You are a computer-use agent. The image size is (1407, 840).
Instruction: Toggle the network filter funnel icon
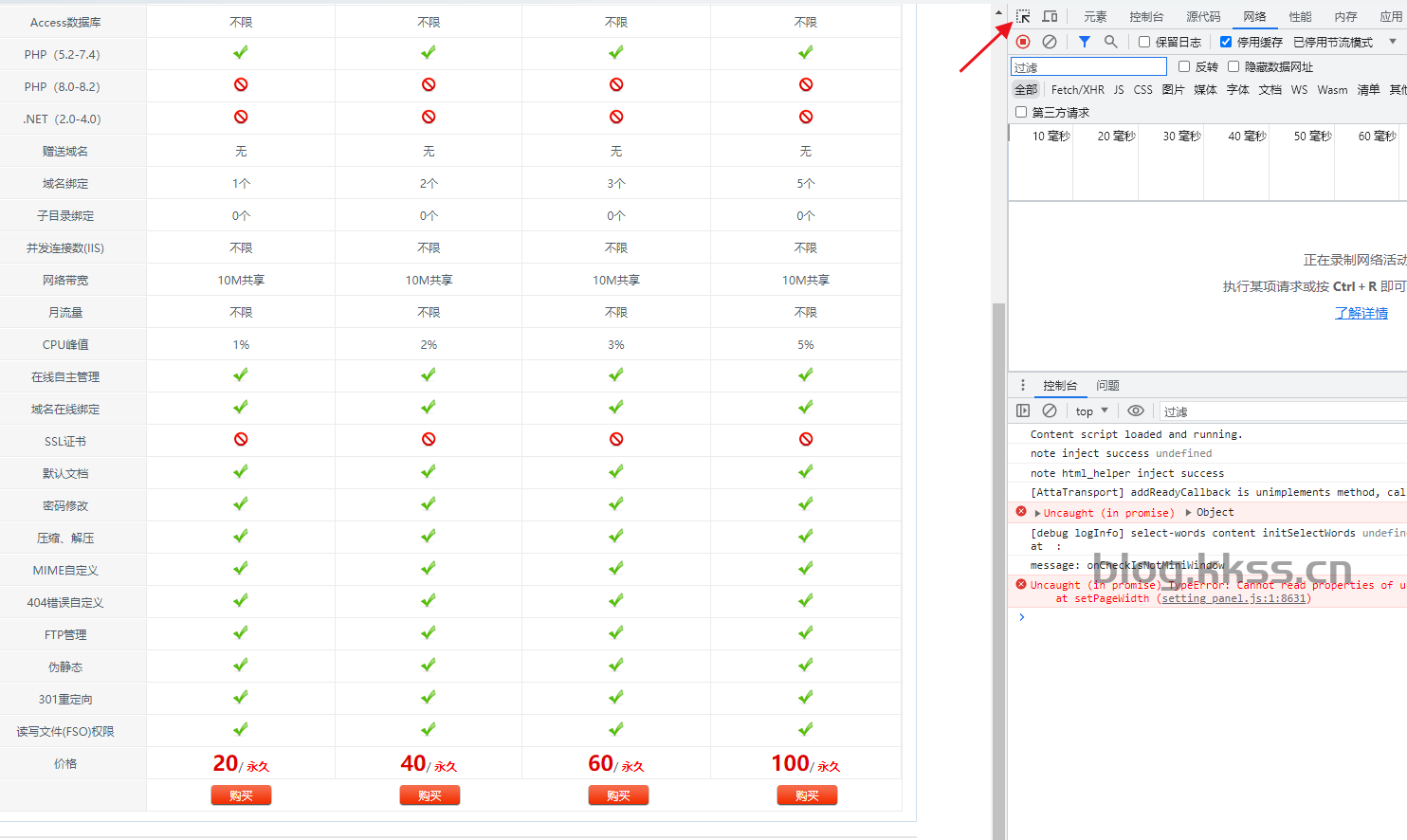pyautogui.click(x=1085, y=42)
